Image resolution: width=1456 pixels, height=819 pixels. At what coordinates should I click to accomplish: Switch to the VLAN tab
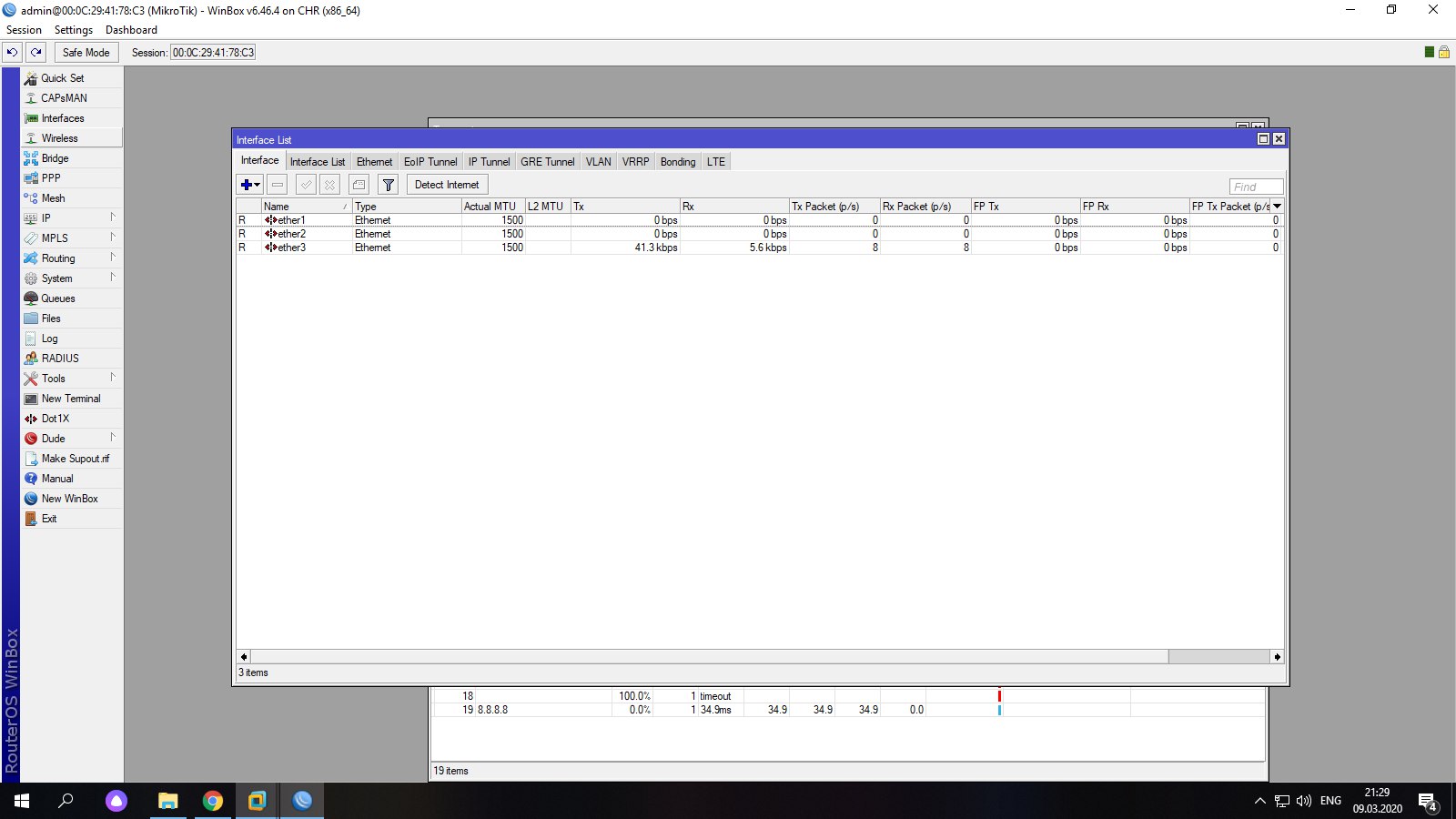599,162
